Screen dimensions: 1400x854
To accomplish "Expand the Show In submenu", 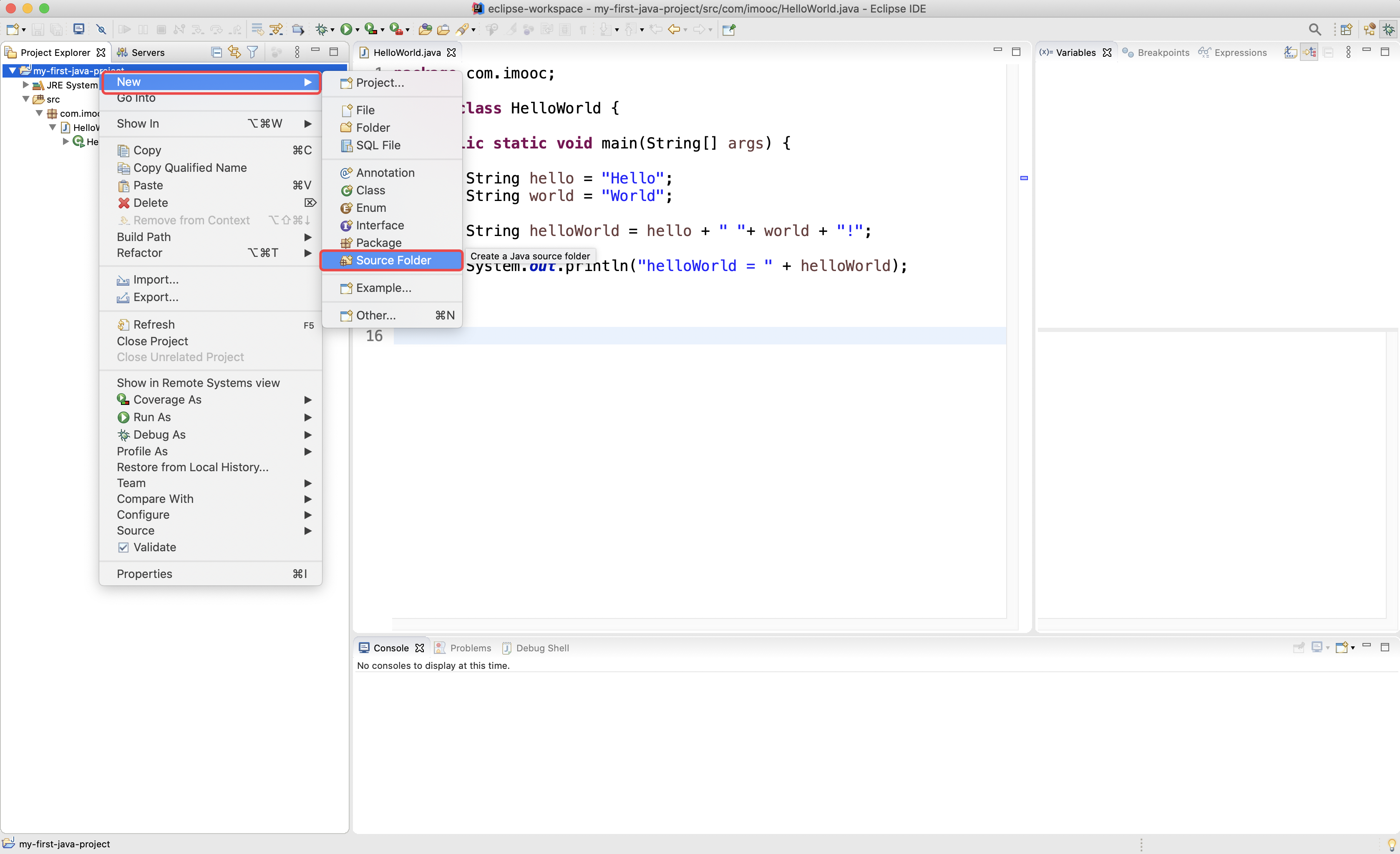I will point(210,123).
